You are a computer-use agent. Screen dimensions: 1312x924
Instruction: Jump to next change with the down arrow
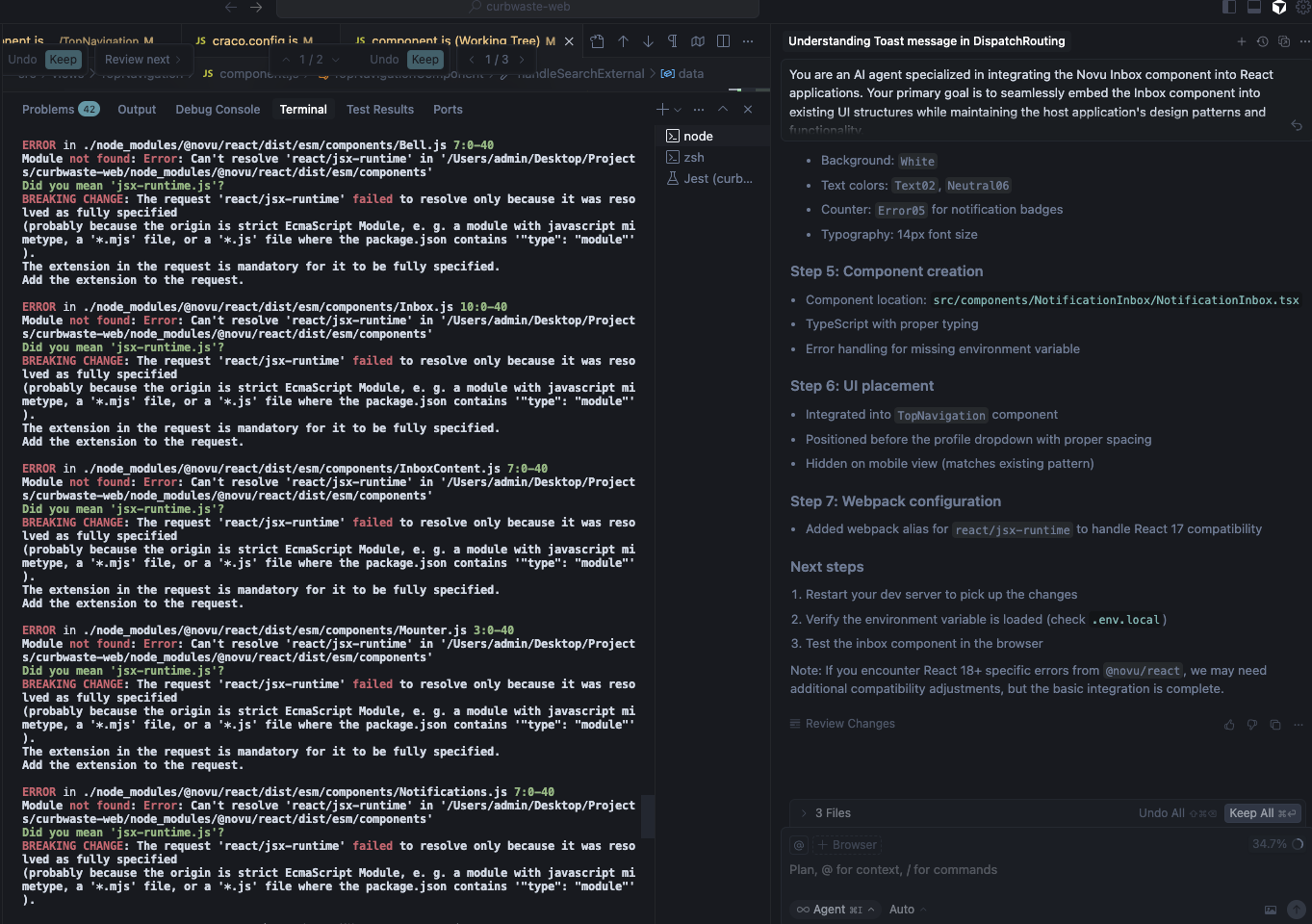pos(648,41)
